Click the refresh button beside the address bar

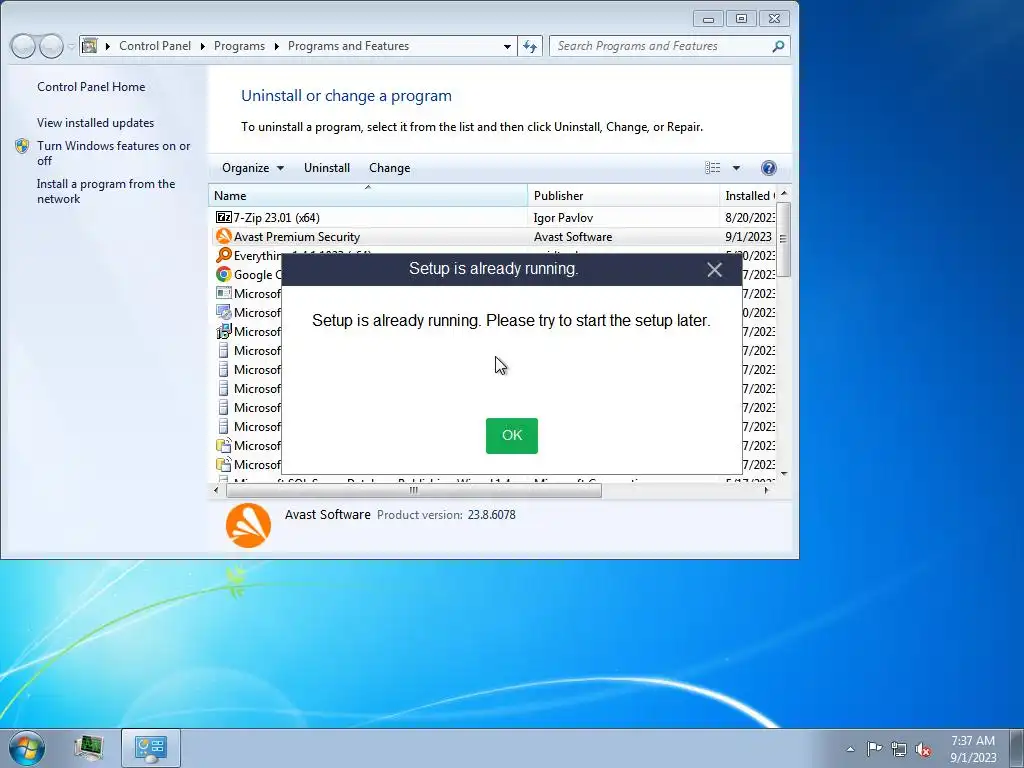[x=530, y=46]
